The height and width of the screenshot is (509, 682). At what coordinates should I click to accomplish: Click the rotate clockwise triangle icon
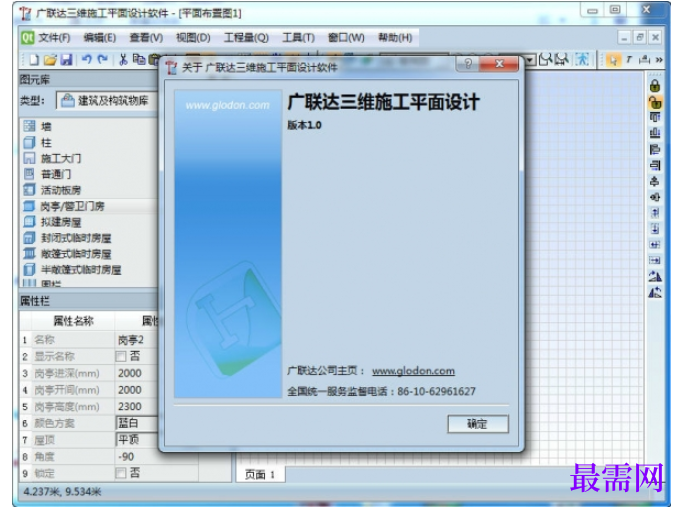[655, 276]
